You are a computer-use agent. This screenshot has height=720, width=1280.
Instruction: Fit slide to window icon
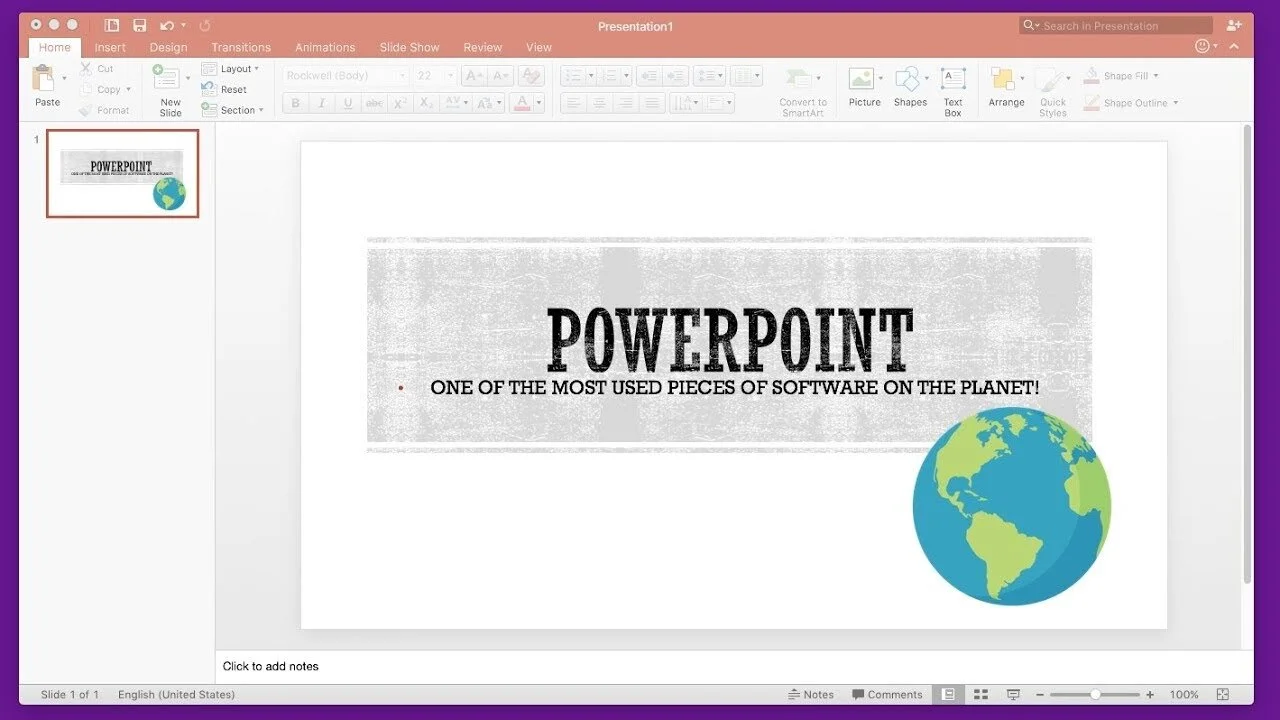tap(1223, 694)
